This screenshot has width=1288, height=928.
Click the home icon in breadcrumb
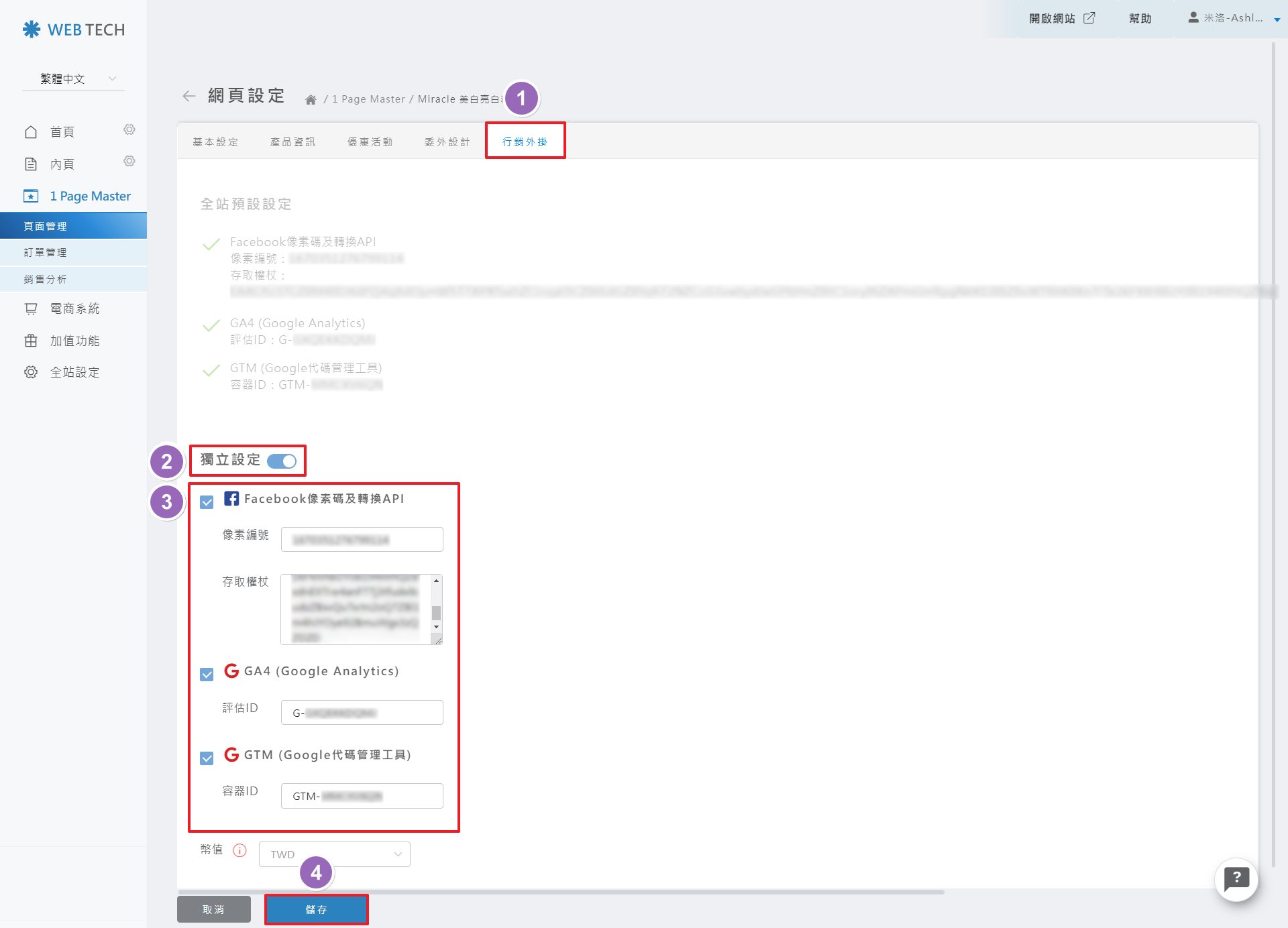coord(311,100)
